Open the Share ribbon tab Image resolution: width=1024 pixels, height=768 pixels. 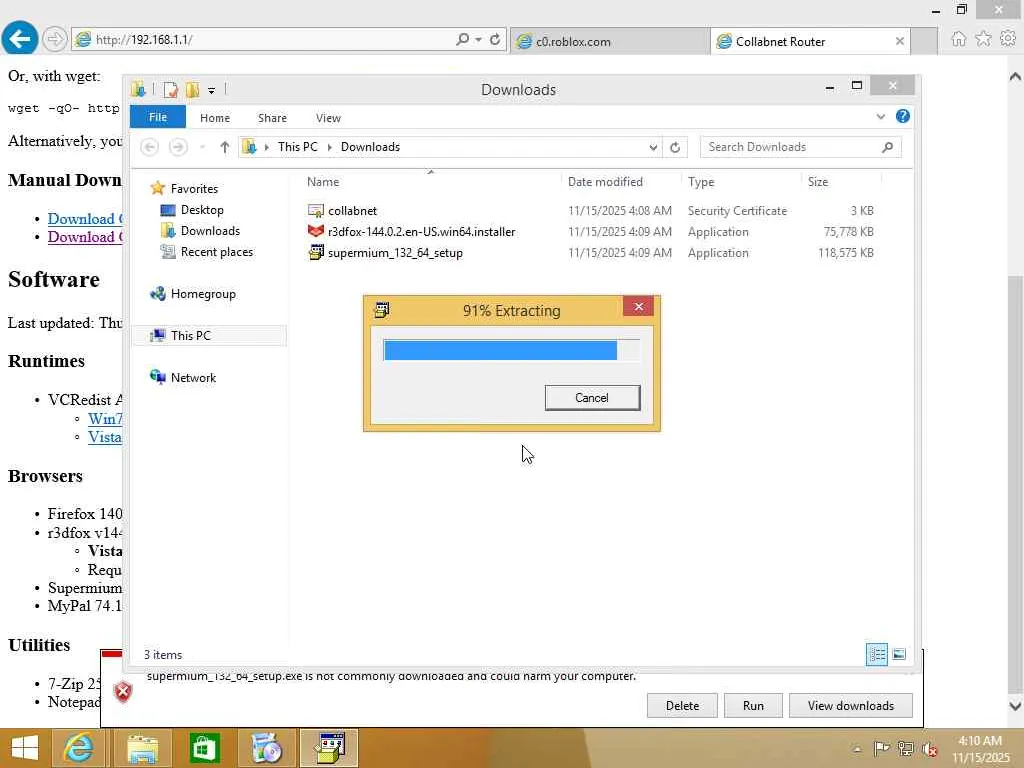point(272,118)
